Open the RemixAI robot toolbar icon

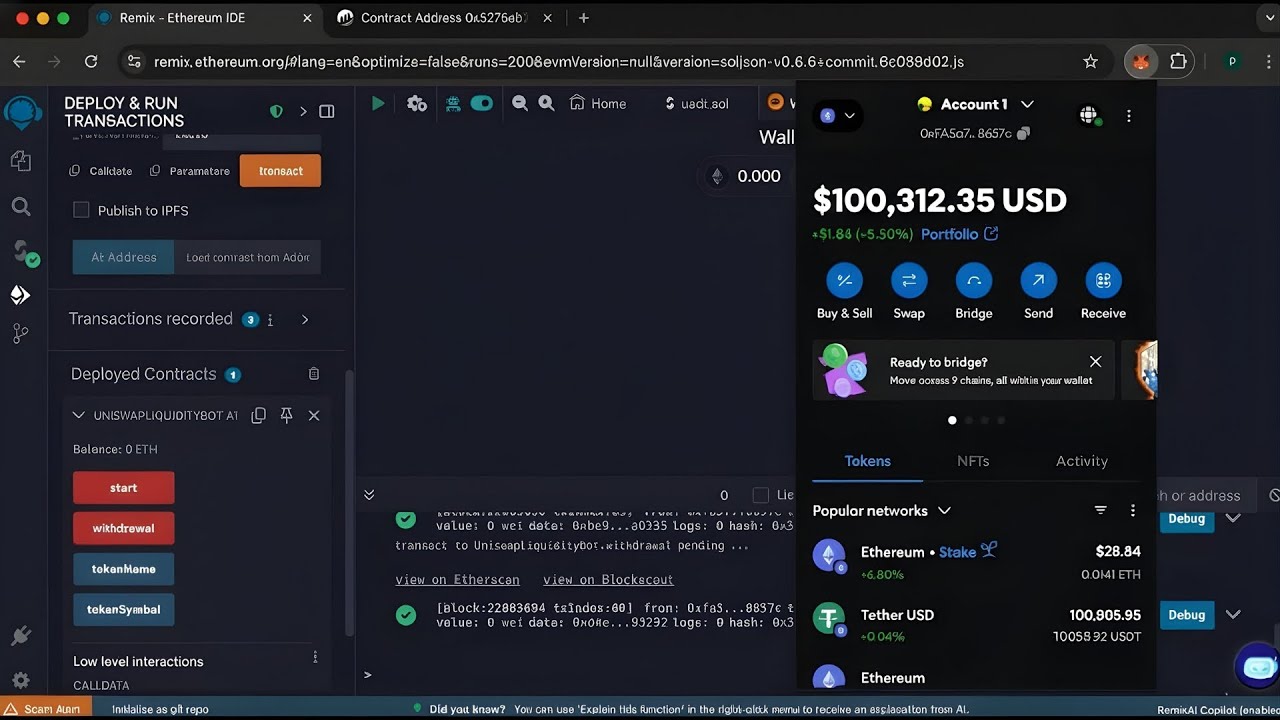(x=453, y=103)
